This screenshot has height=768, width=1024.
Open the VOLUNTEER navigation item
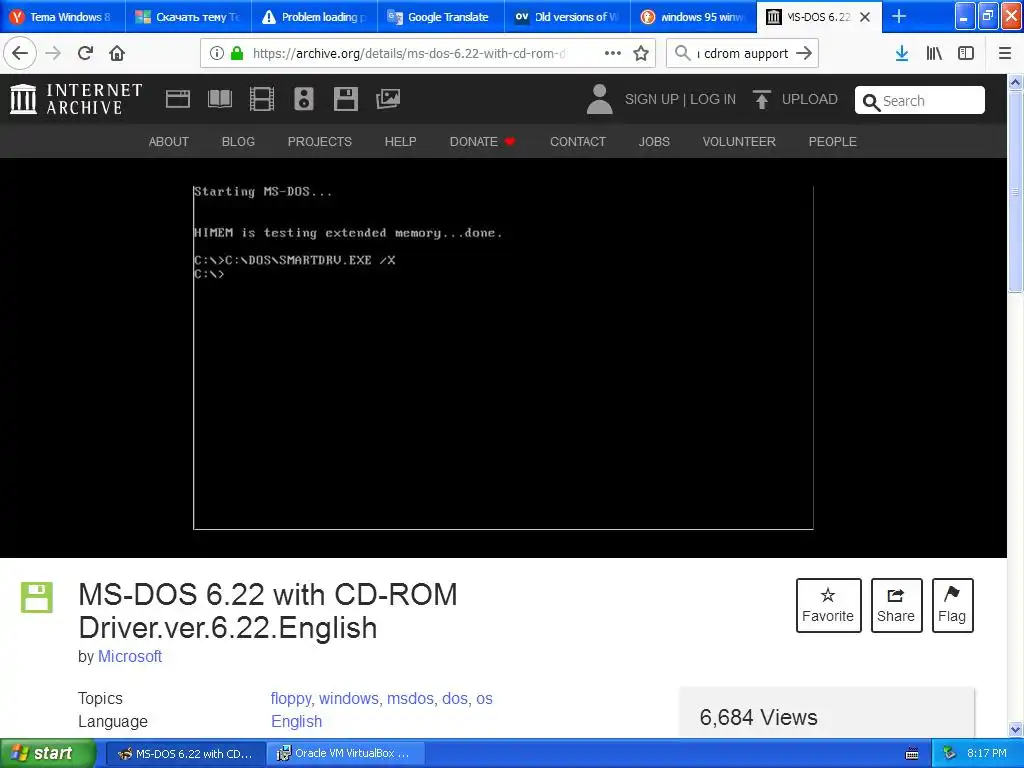pyautogui.click(x=739, y=142)
